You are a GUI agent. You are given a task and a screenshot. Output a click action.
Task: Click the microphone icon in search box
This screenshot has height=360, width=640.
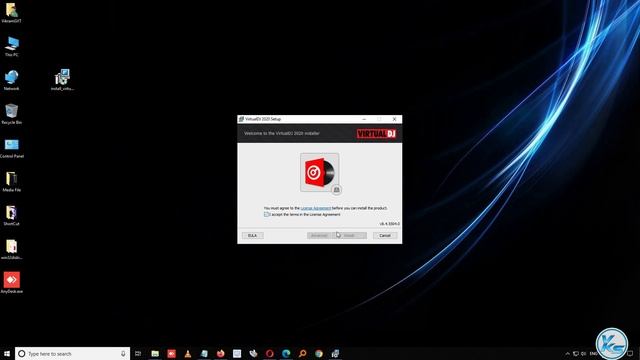tap(123, 353)
